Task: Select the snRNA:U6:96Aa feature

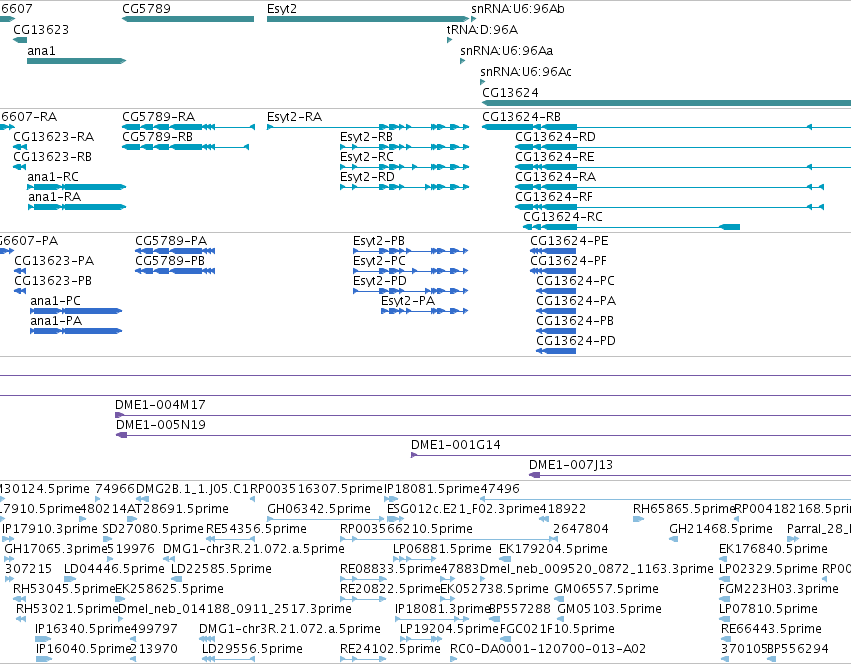Action: [x=462, y=61]
